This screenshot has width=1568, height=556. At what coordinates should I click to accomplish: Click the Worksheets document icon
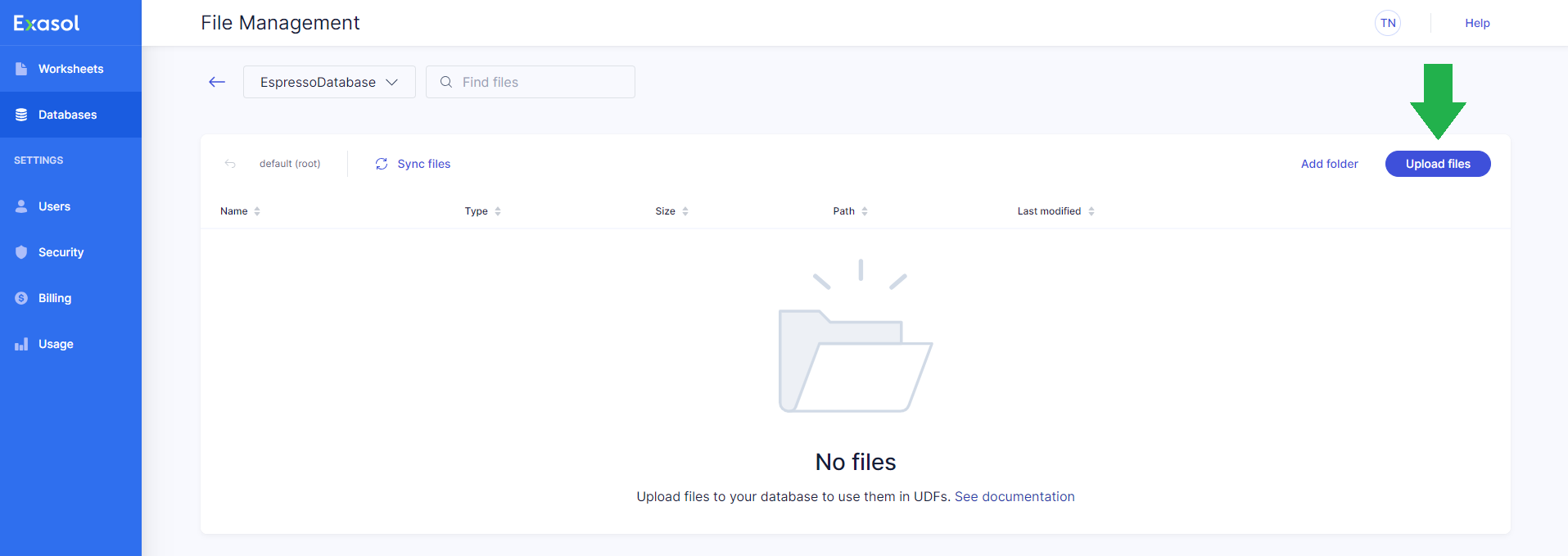coord(21,69)
